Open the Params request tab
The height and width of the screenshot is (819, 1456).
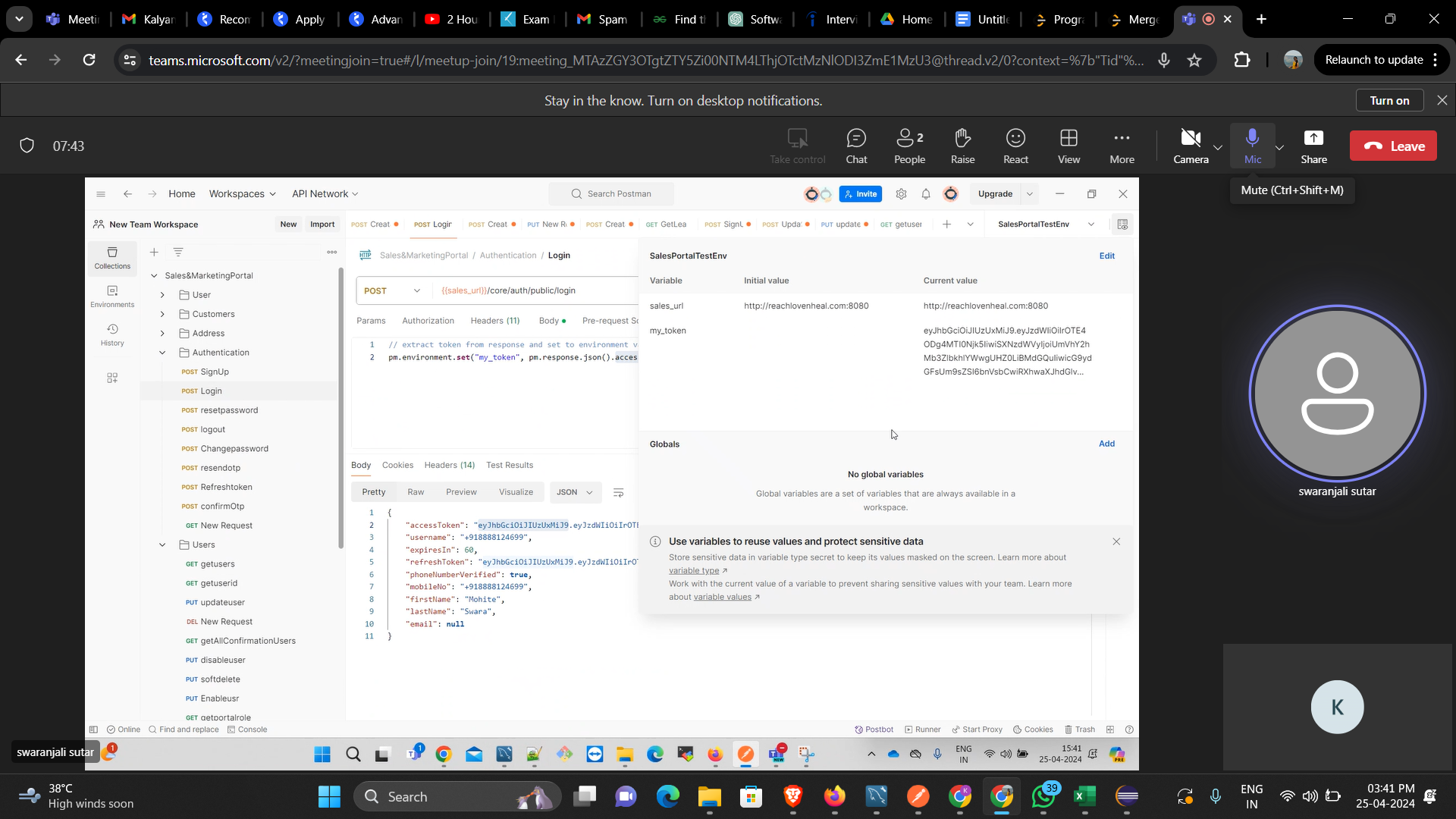(x=371, y=321)
